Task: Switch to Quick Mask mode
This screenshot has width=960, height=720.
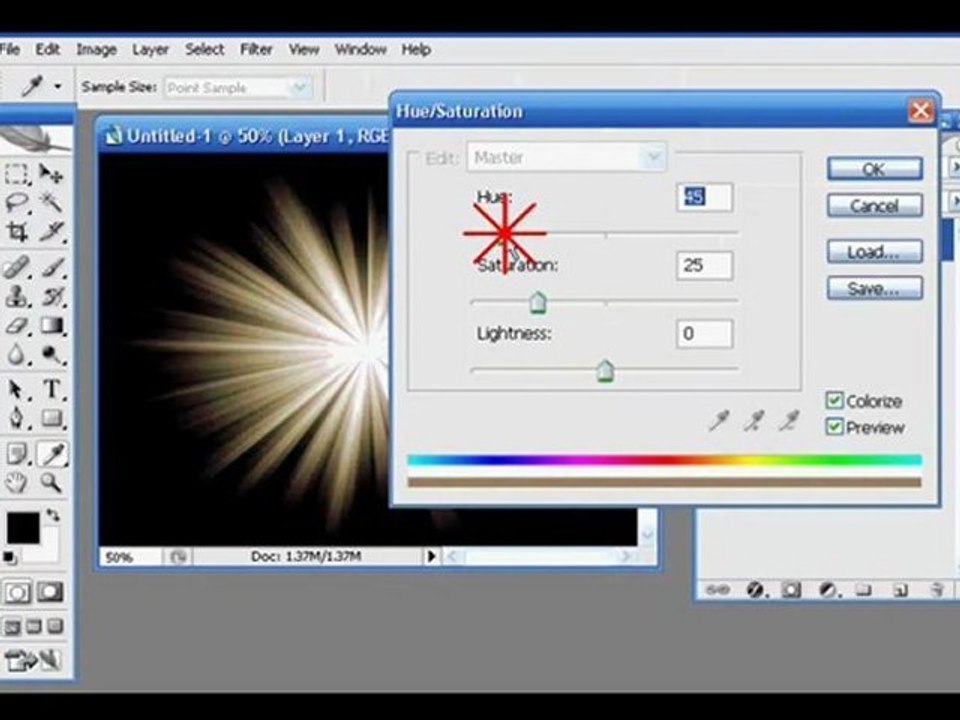Action: 50,592
